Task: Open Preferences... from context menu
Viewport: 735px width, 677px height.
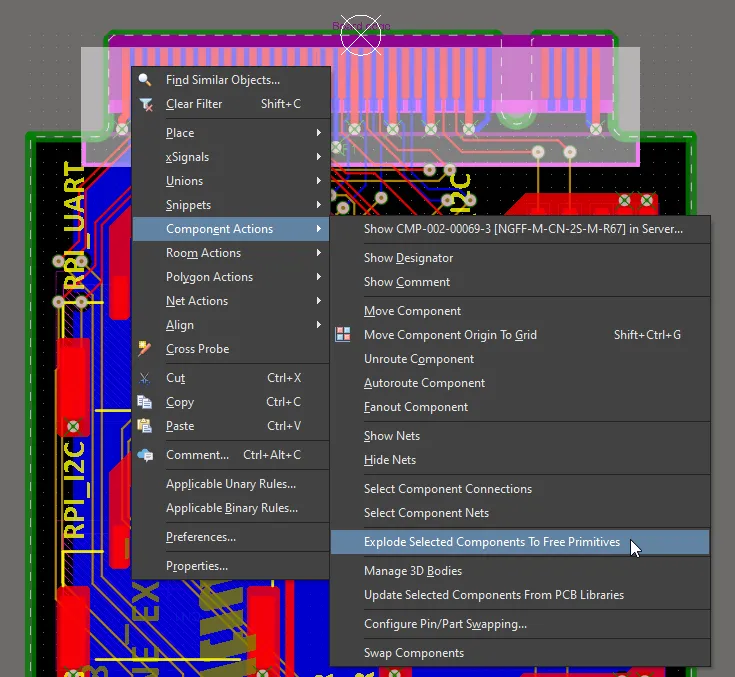Action: (x=231, y=537)
